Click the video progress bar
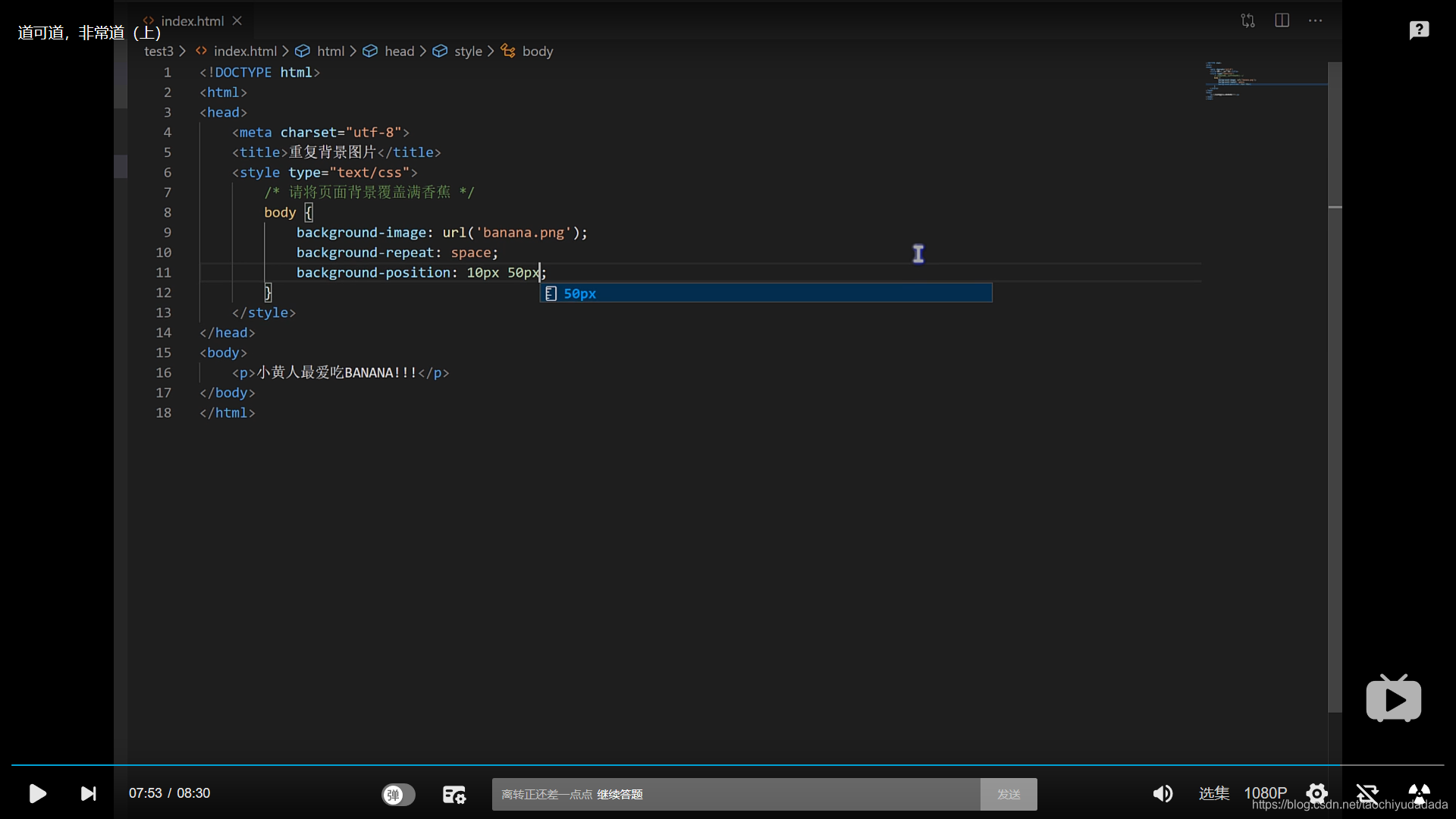This screenshot has height=819, width=1456. pyautogui.click(x=728, y=764)
